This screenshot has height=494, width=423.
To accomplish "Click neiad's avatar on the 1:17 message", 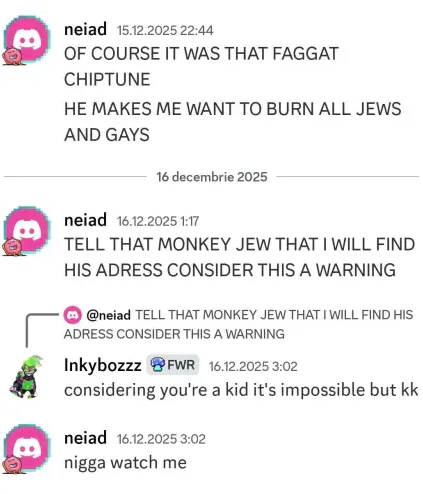I will pos(27,230).
